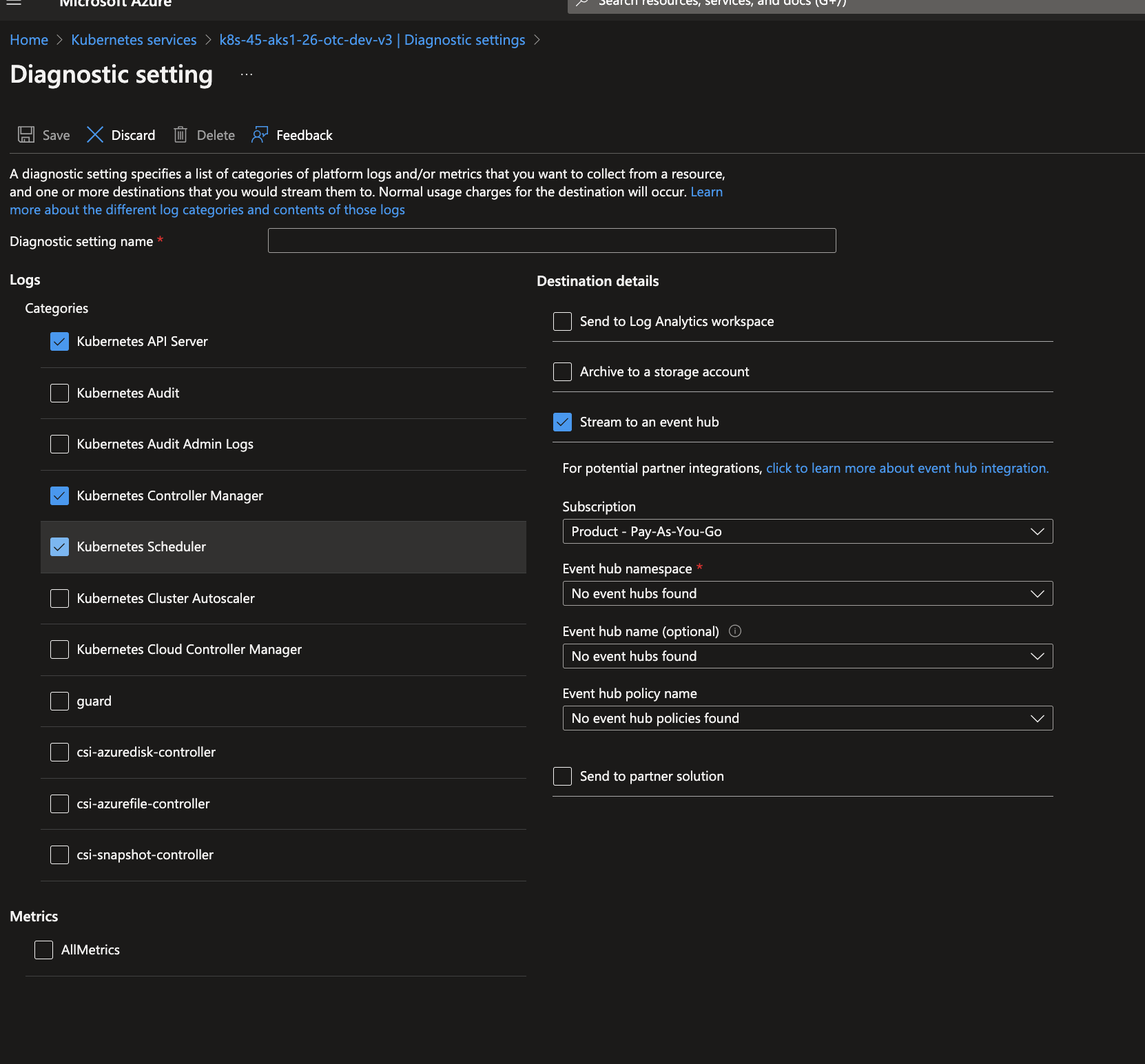Open event hub integration learn more link
Image resolution: width=1145 pixels, height=1064 pixels.
click(x=907, y=468)
